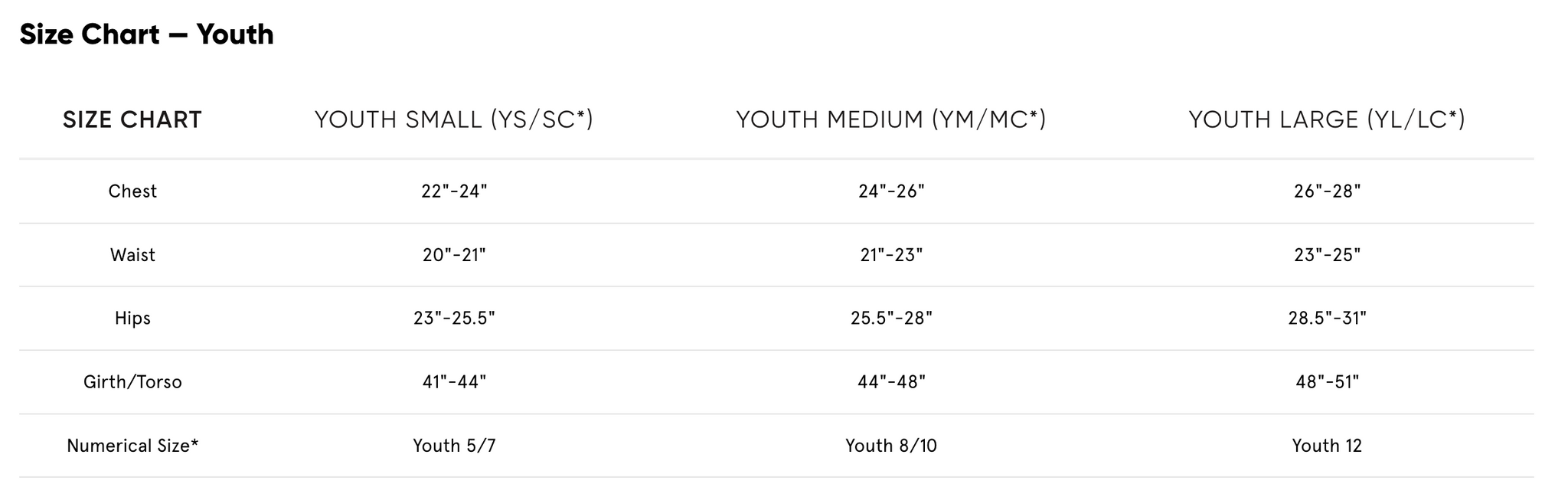Select the Youth Small waist value 20"-21"
This screenshot has height=497, width=1568.
pos(454,255)
